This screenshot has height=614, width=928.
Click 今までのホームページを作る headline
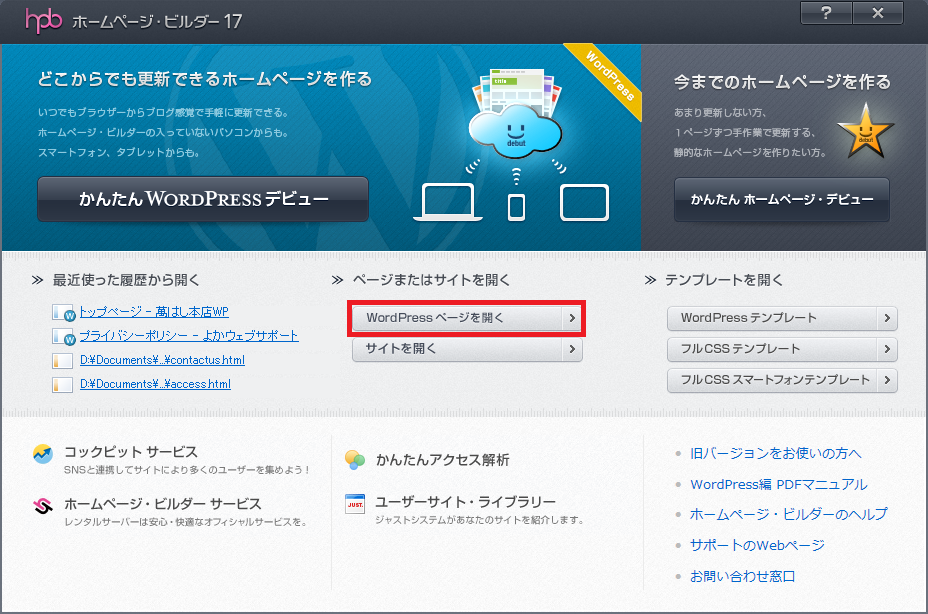[x=782, y=82]
